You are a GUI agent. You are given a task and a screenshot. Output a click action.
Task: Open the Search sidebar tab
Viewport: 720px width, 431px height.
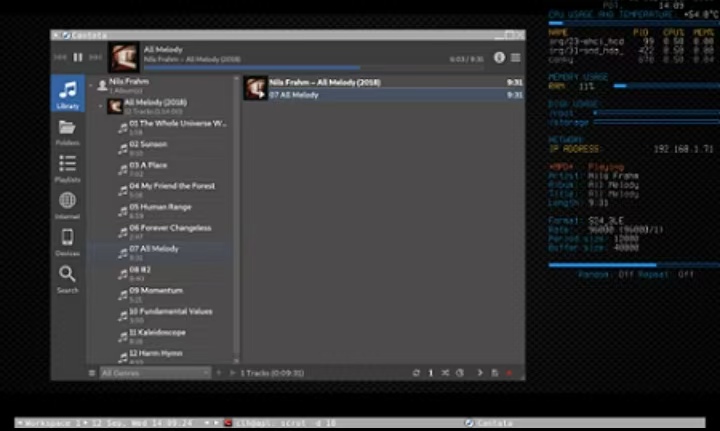coord(68,280)
